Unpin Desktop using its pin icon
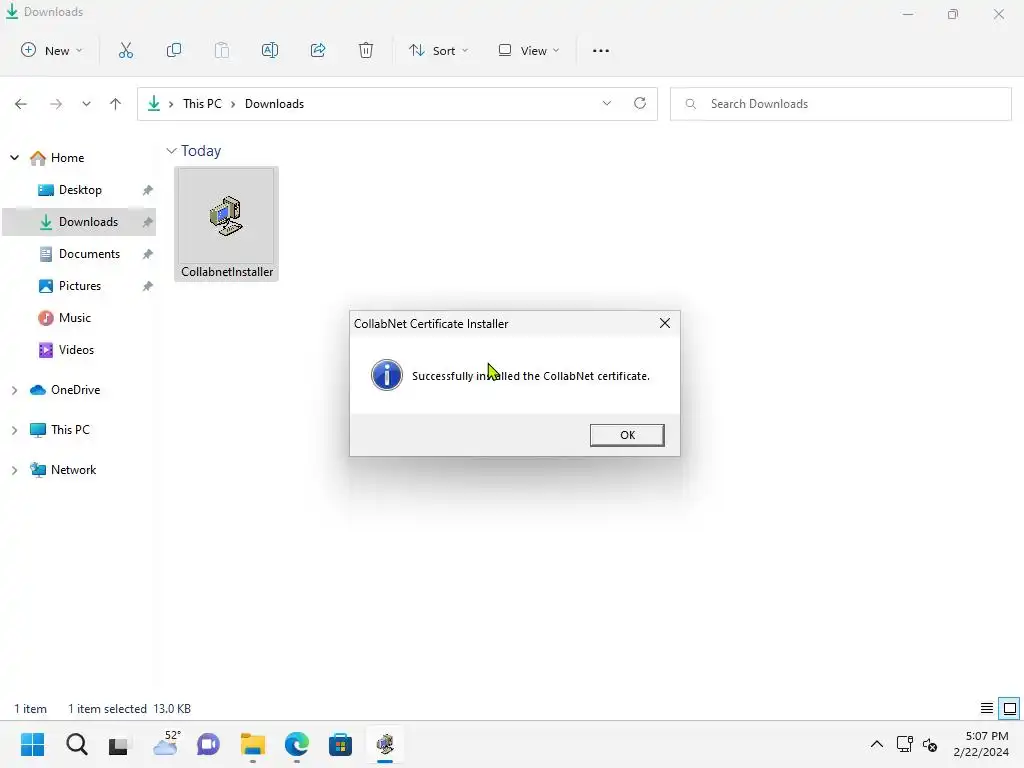The width and height of the screenshot is (1024, 768). 148,190
